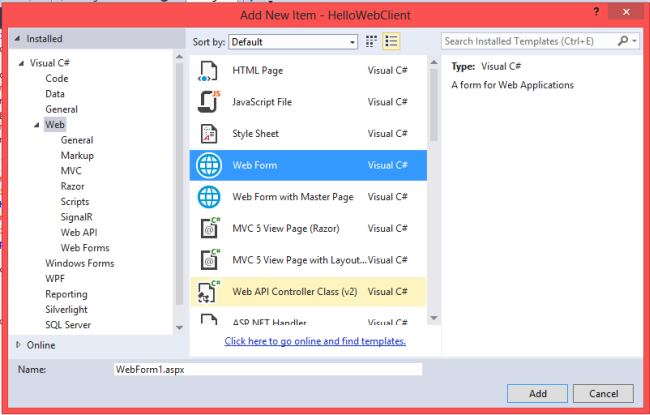Choose the Web Form template label
Screen dimensions: 650x415
click(255, 165)
